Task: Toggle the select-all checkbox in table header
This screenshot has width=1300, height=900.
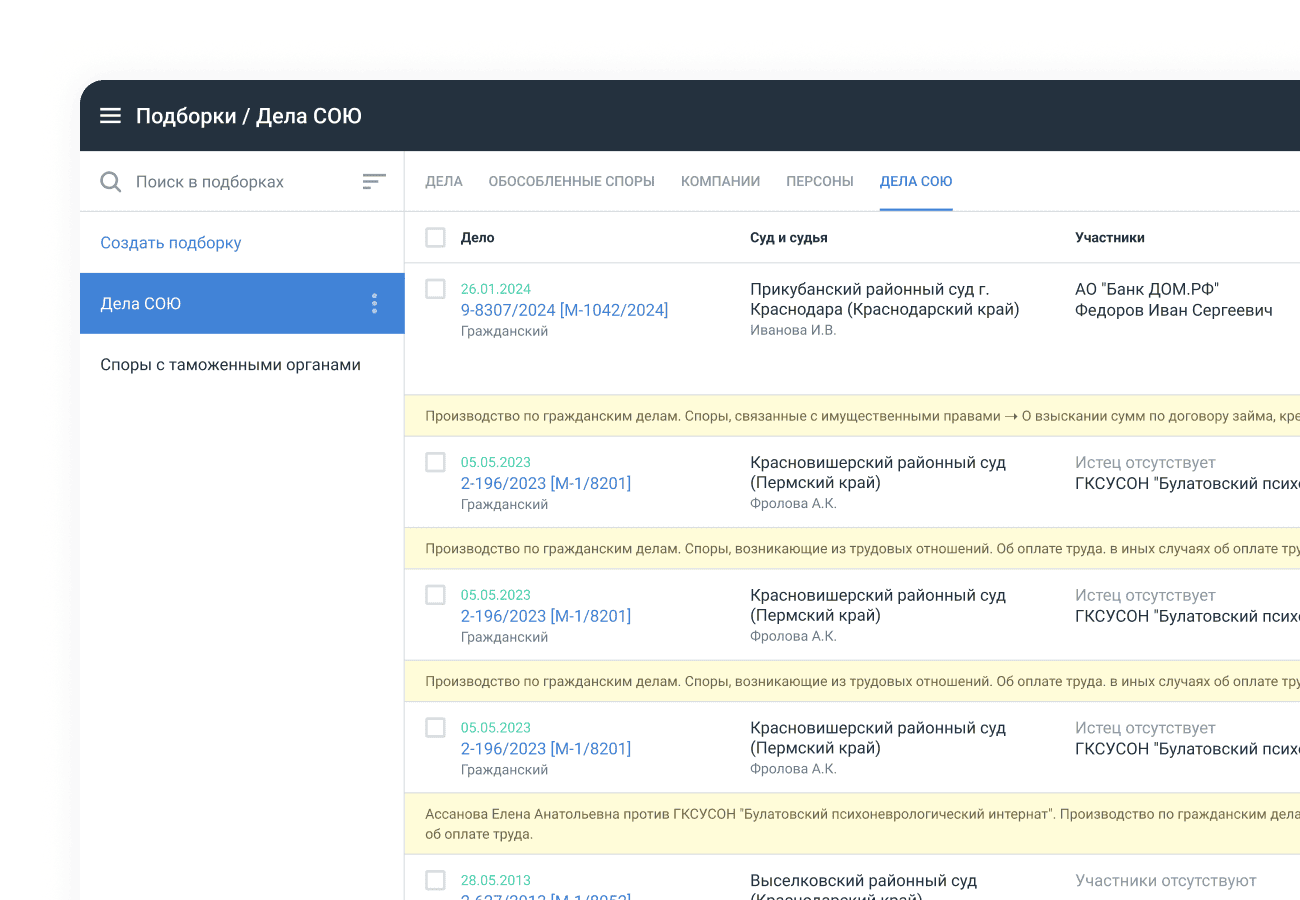Action: 435,237
